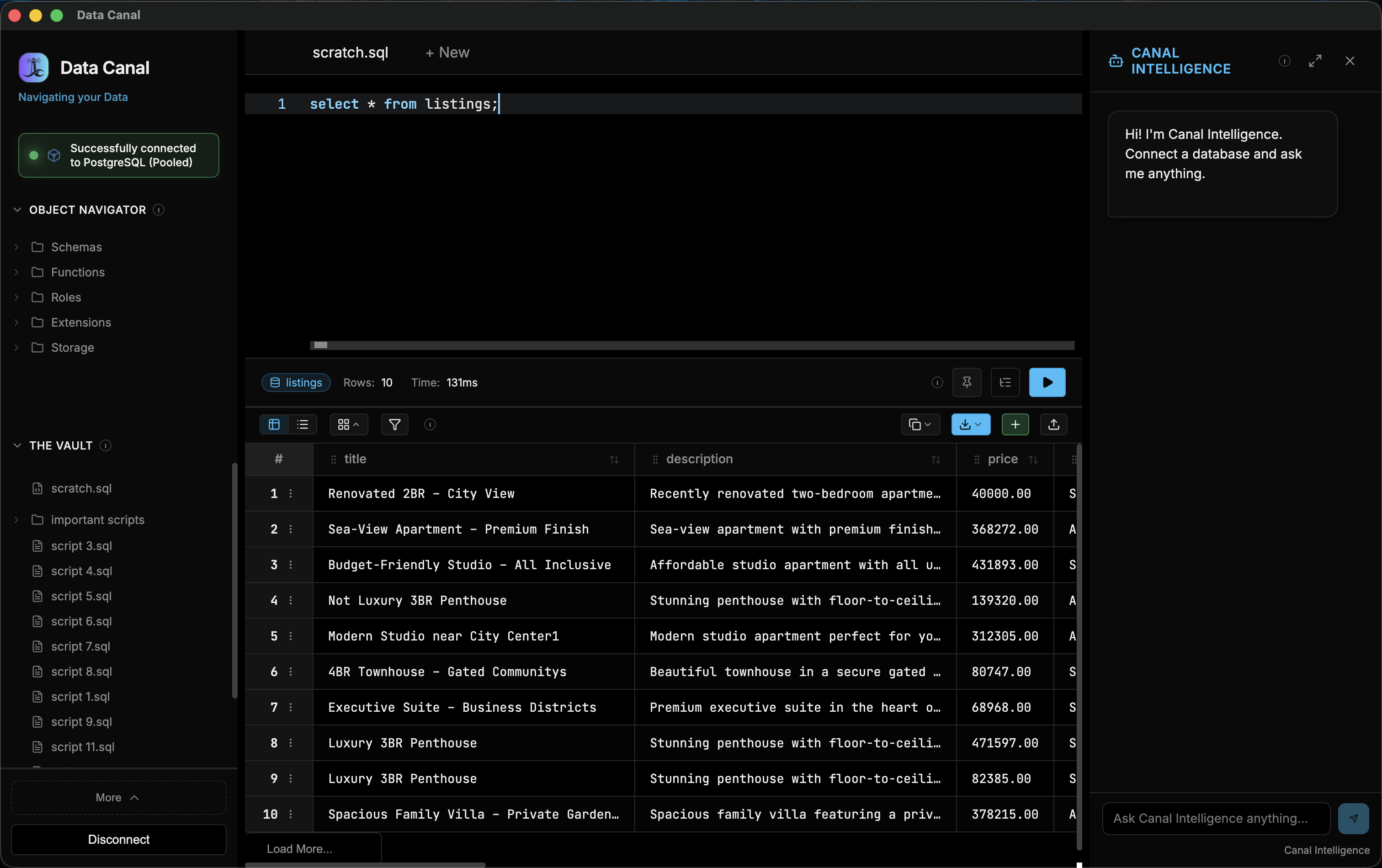Viewport: 1382px width, 868px height.
Task: Switch to the scratch.sql tab
Action: point(350,52)
